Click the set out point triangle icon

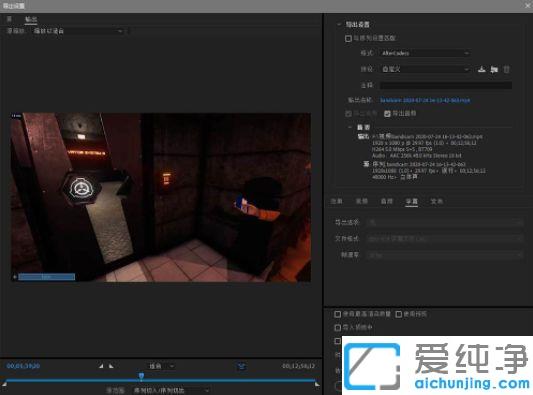(111, 366)
